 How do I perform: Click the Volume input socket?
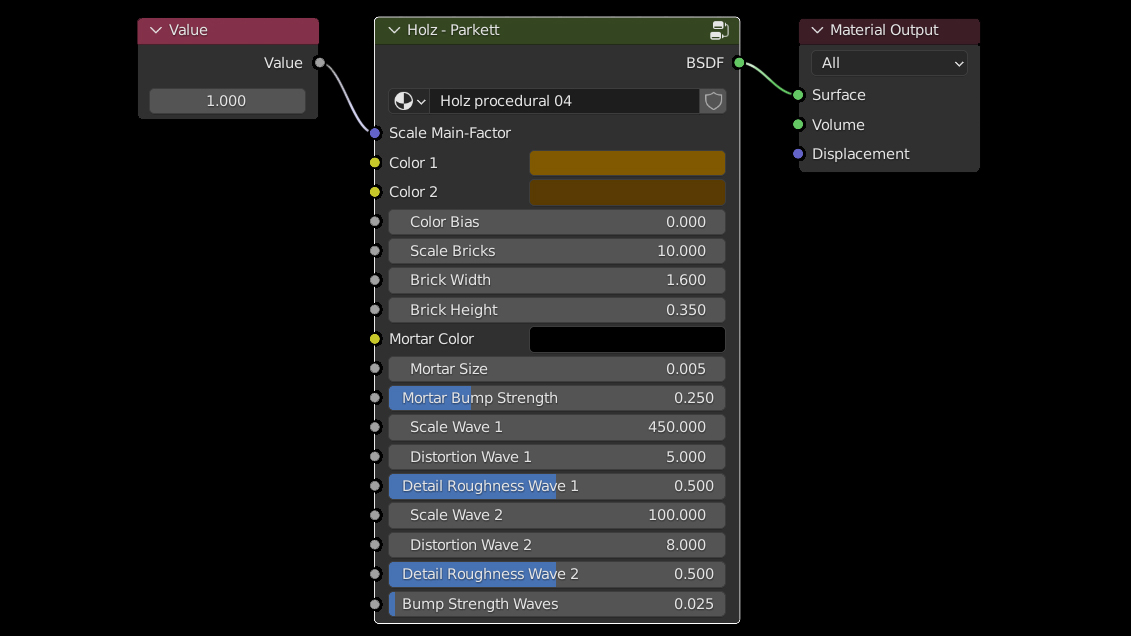coord(798,125)
